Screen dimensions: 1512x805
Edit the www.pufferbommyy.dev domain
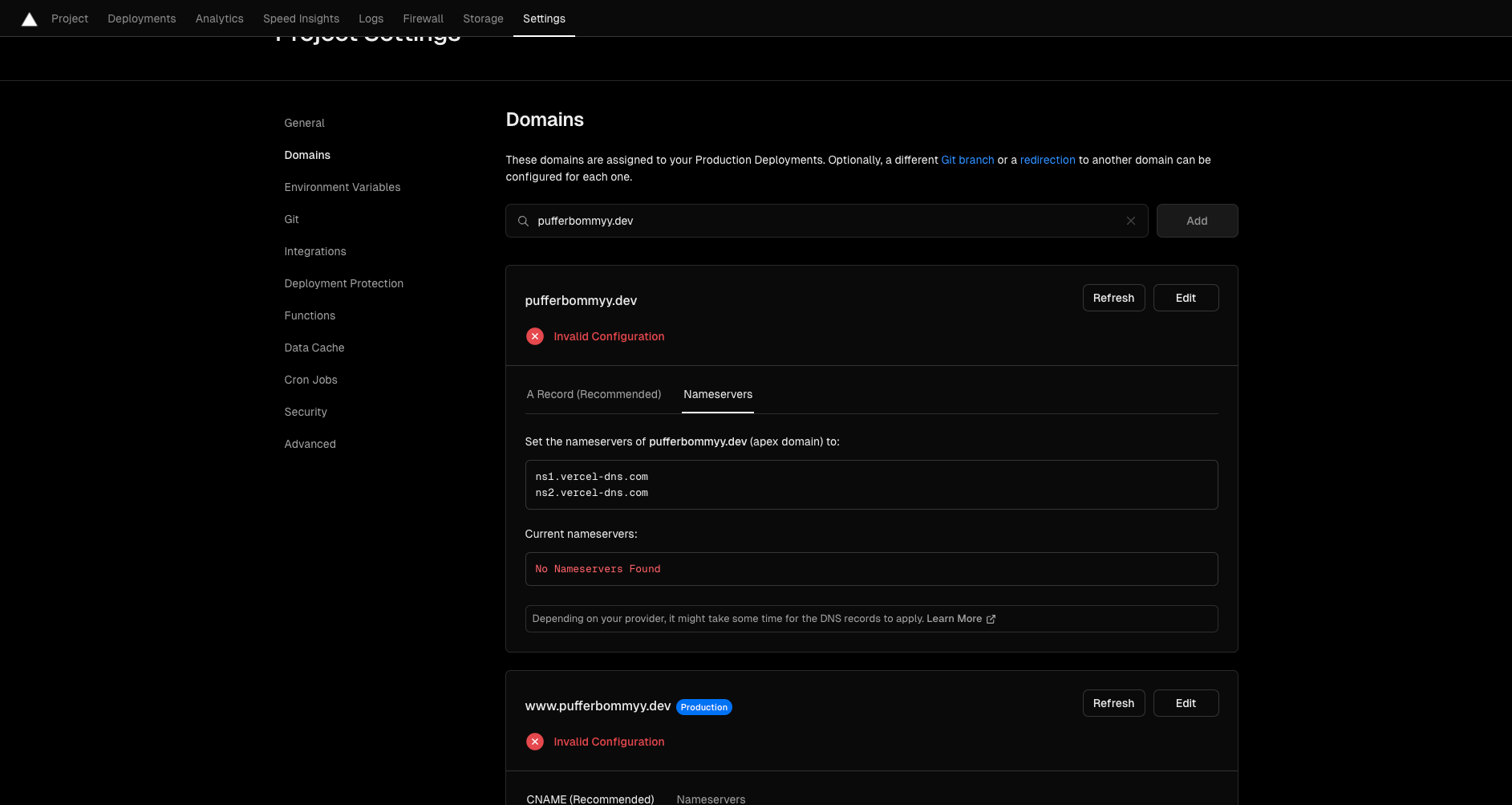[x=1186, y=703]
